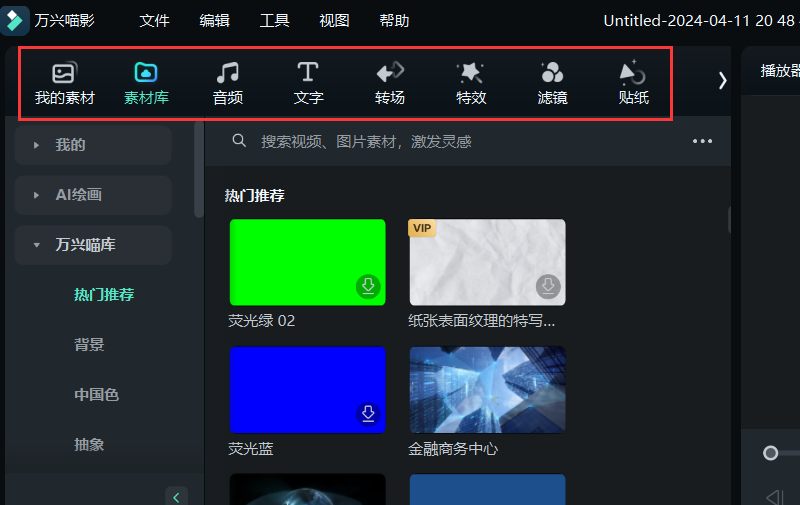Open the 视图 menu
The width and height of the screenshot is (800, 505).
coord(334,21)
